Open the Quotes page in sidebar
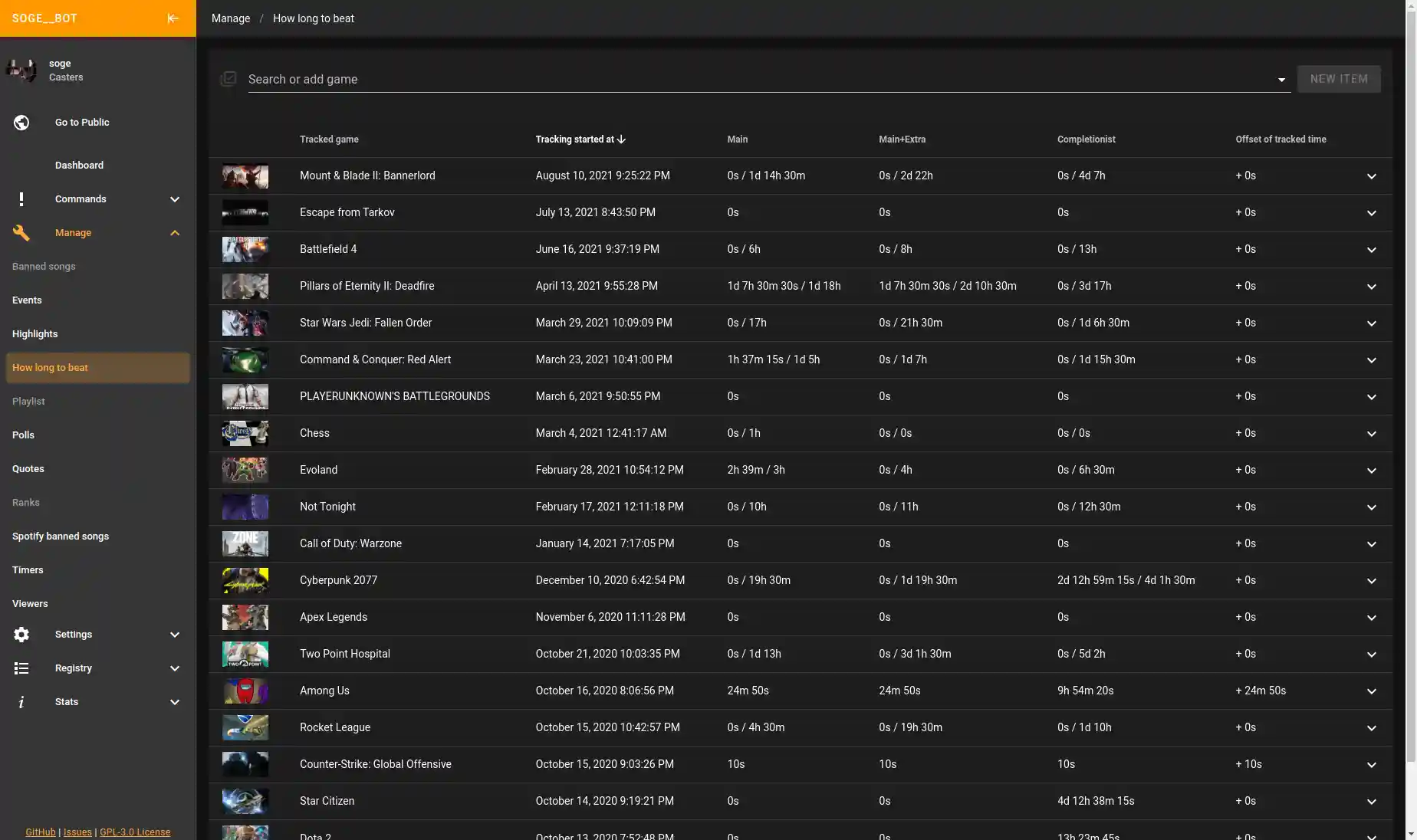1417x840 pixels. point(28,469)
